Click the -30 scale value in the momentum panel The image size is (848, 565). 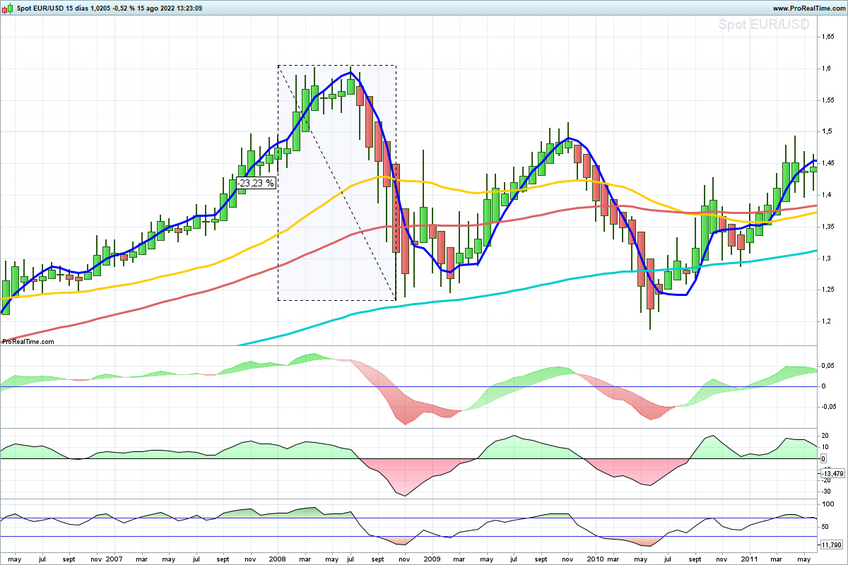826,491
